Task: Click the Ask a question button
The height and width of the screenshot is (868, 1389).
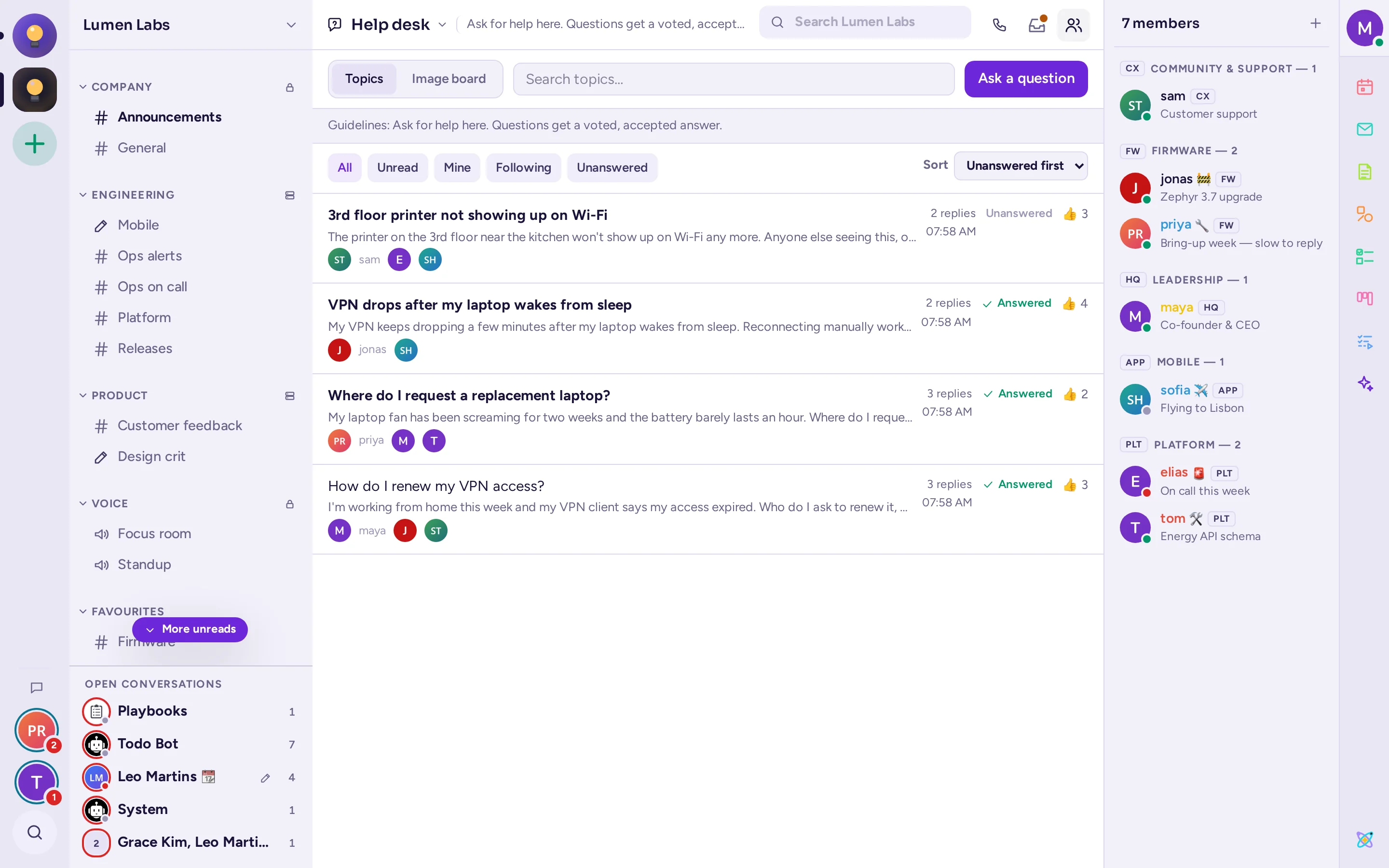Action: pyautogui.click(x=1026, y=79)
